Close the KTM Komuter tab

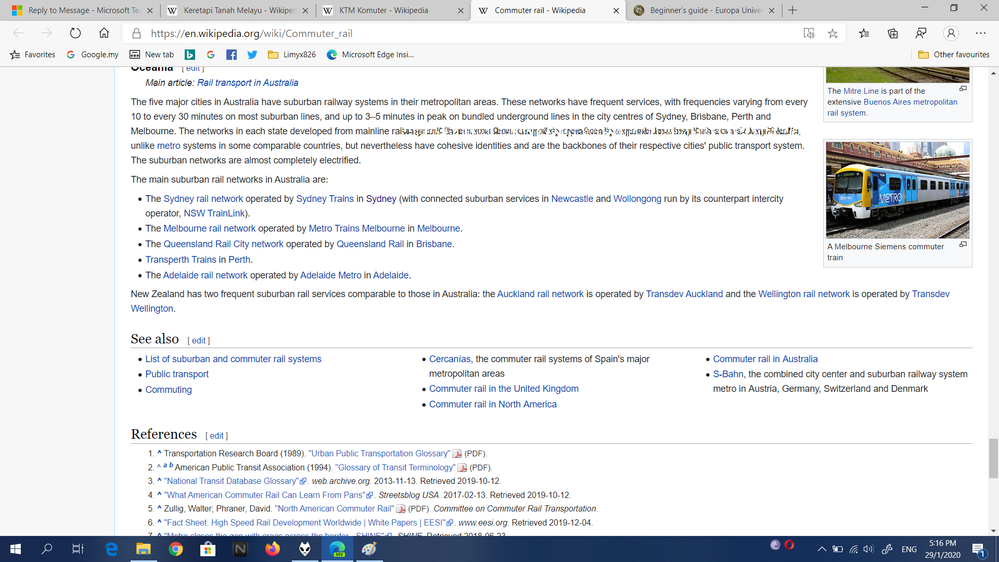click(x=461, y=10)
